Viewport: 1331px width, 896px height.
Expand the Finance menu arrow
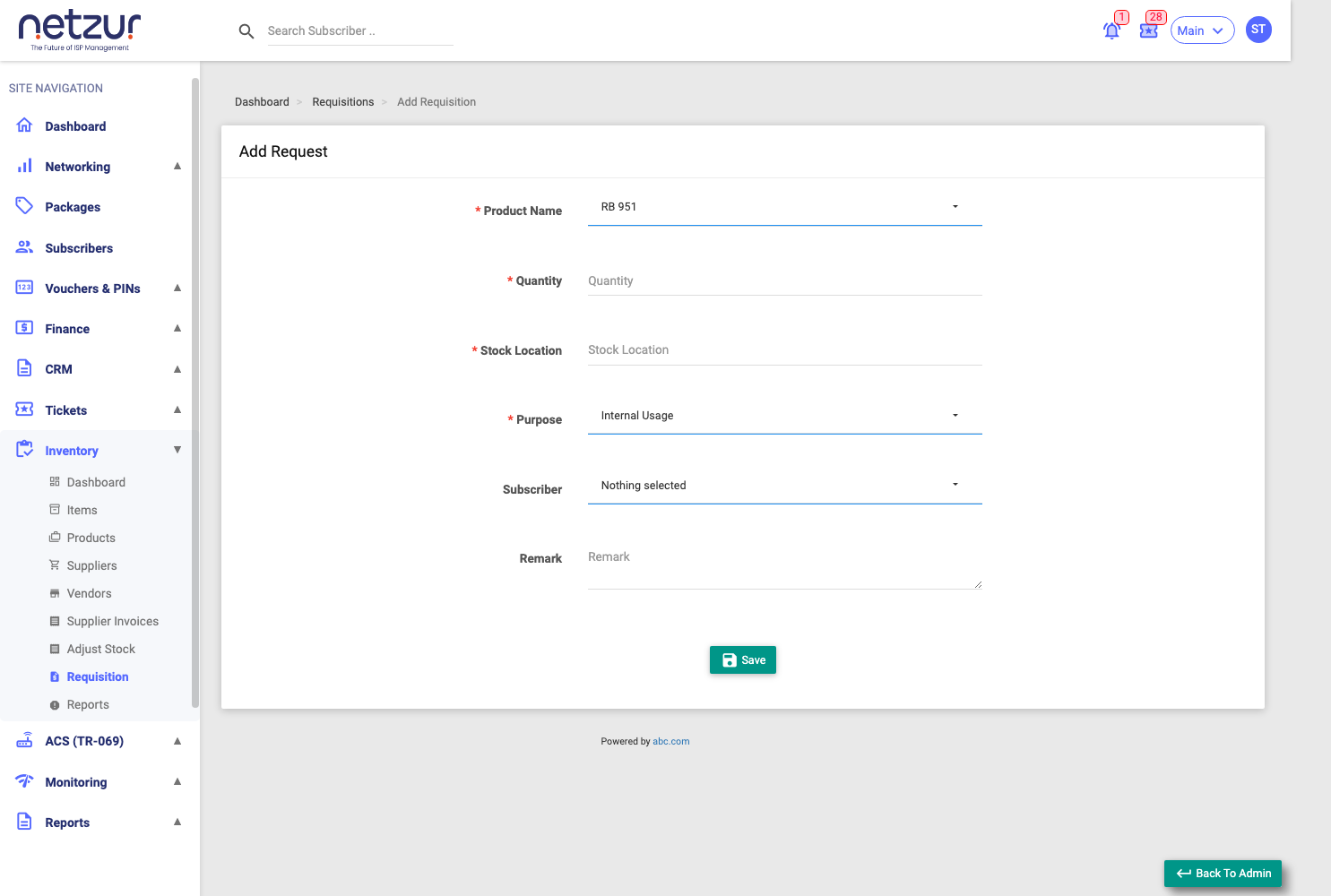177,328
